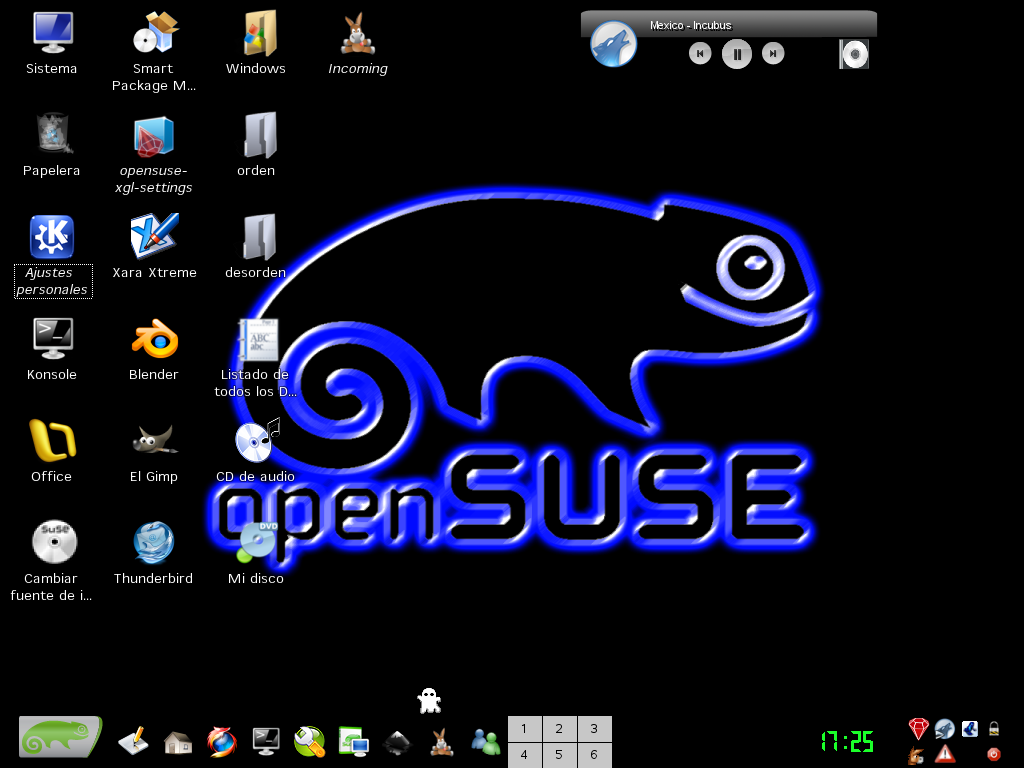Click the red power logout button

click(x=994, y=754)
